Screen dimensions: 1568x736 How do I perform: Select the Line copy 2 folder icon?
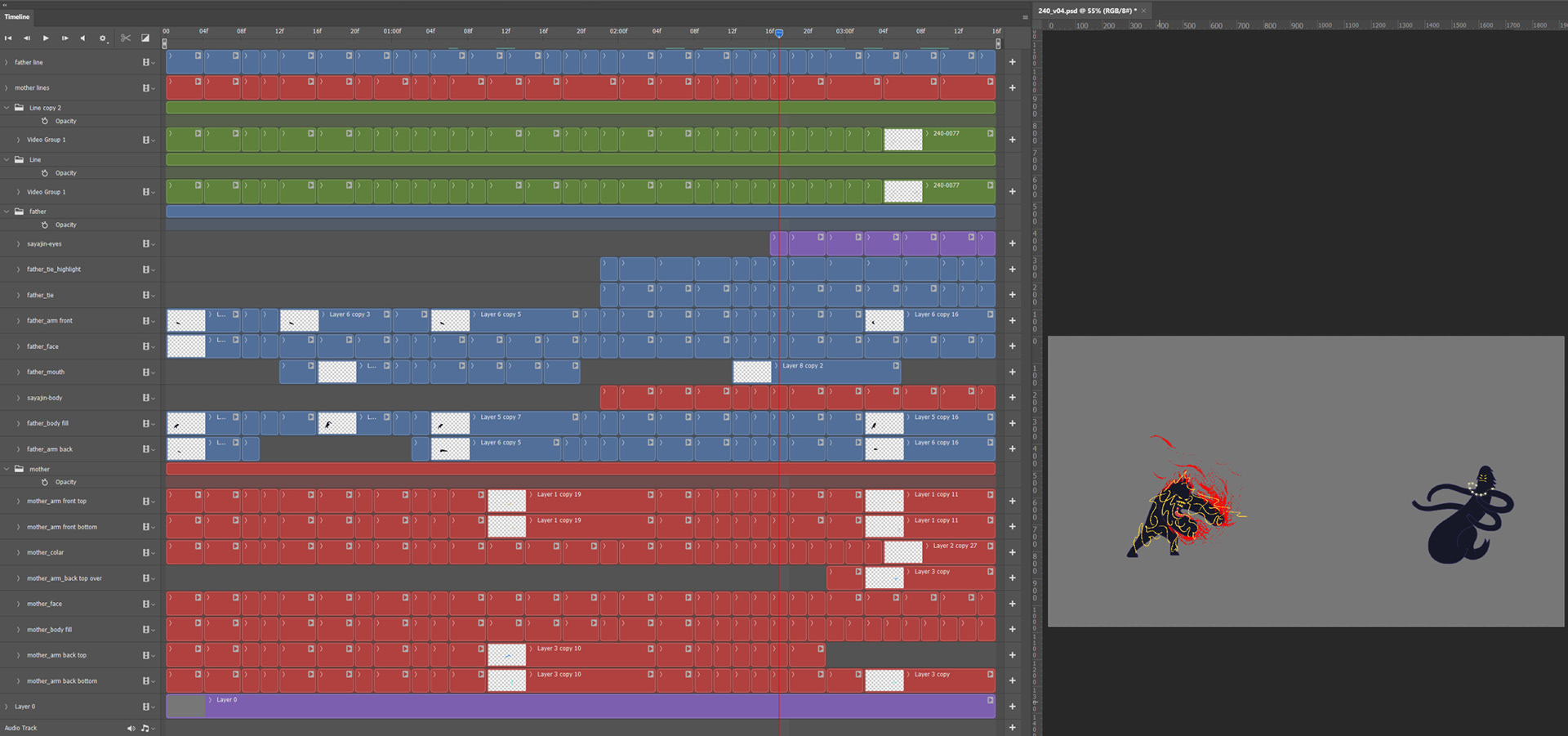19,107
